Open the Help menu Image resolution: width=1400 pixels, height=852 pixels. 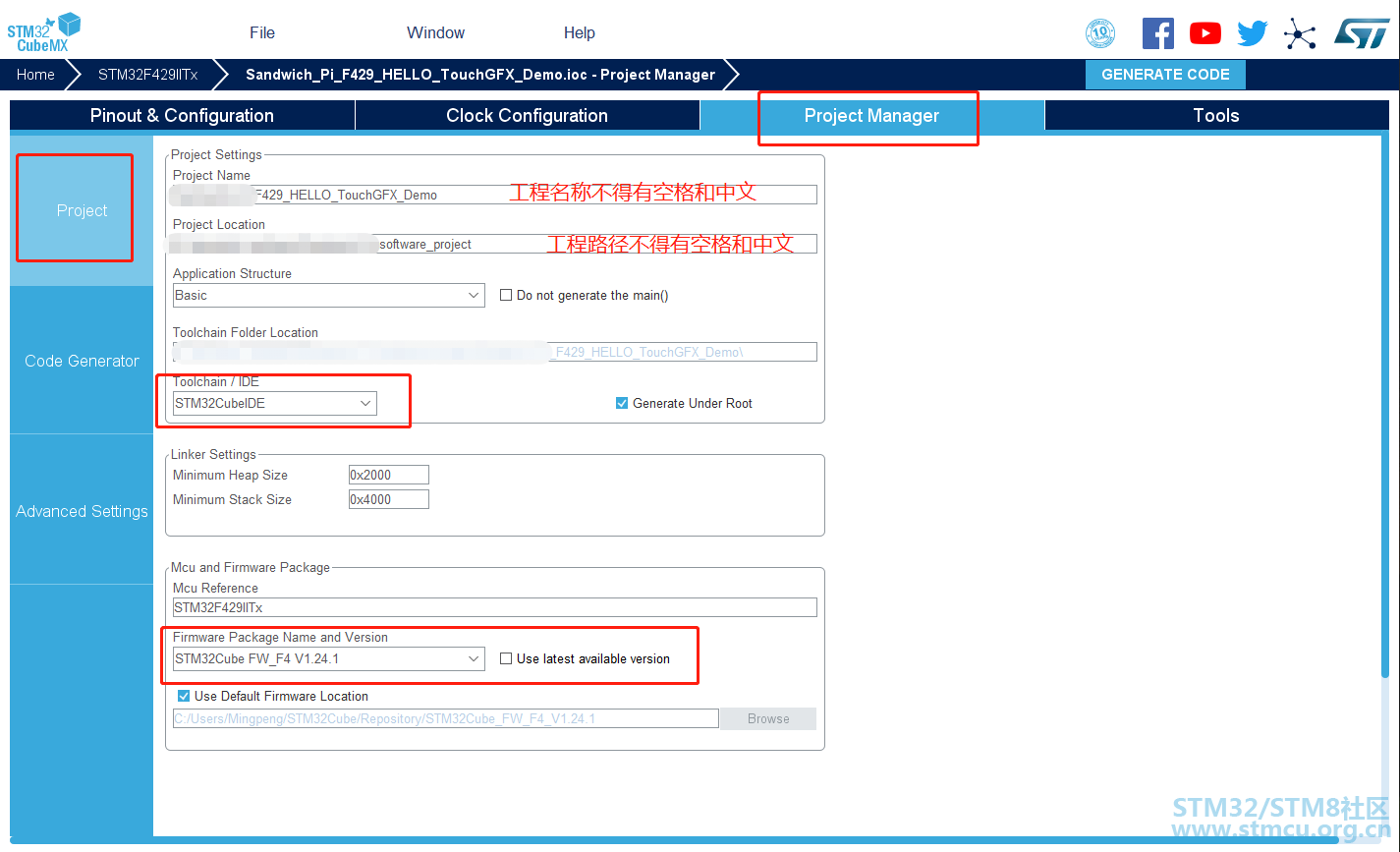(580, 32)
